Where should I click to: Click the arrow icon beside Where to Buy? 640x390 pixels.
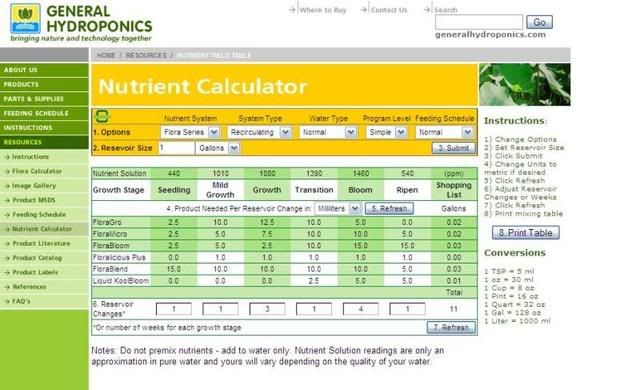click(x=292, y=9)
